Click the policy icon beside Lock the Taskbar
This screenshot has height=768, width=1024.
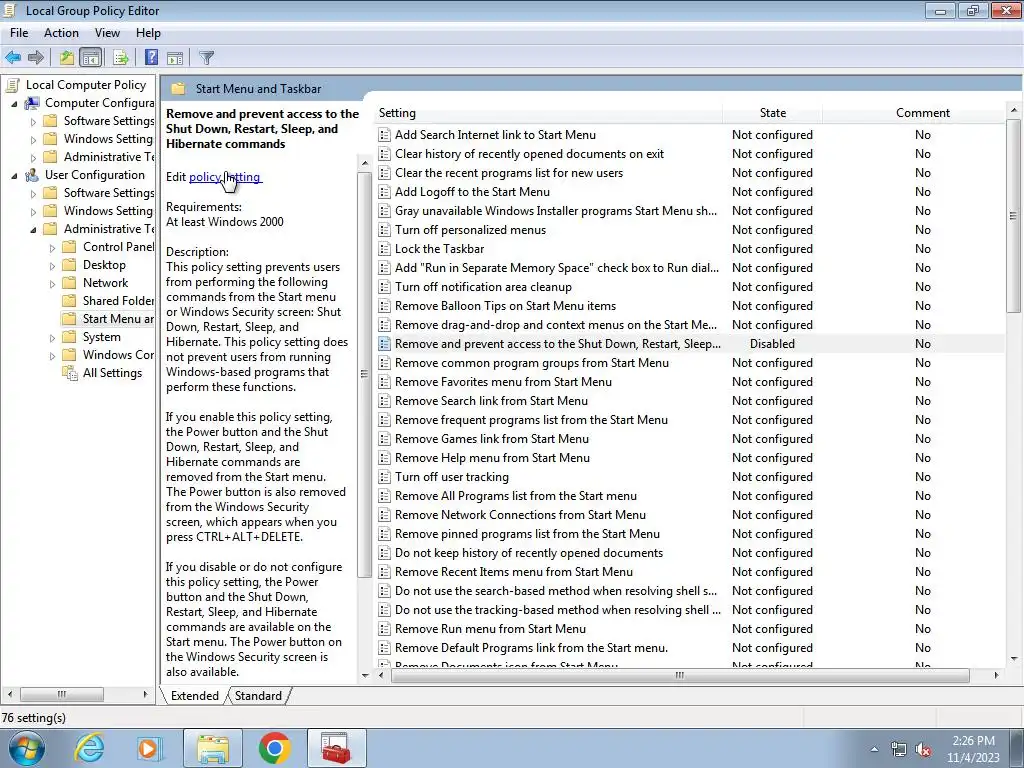[x=385, y=249]
